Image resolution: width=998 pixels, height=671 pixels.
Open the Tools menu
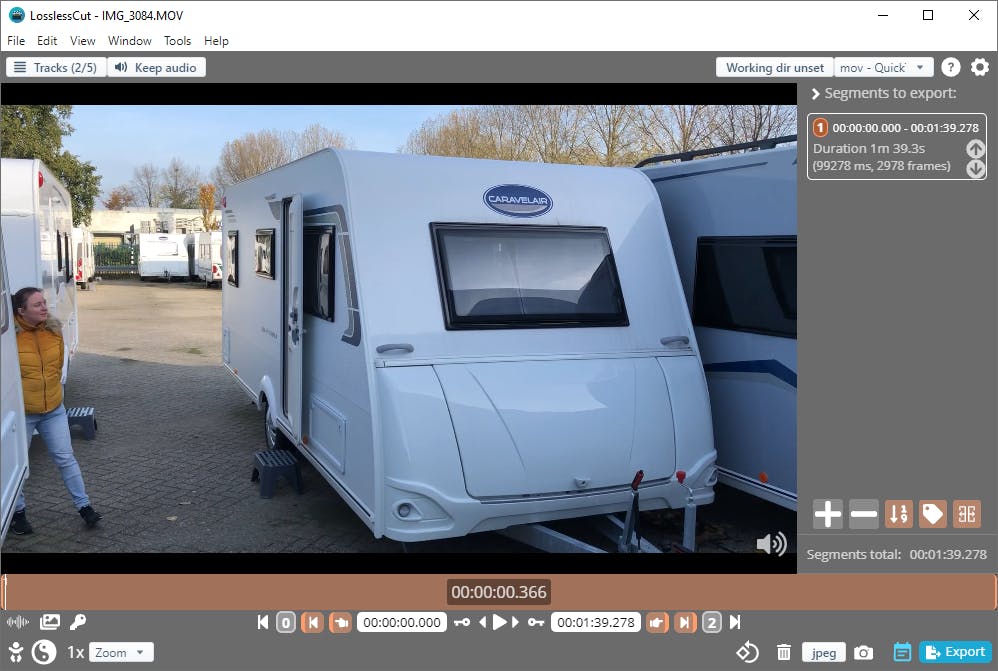[x=178, y=41]
